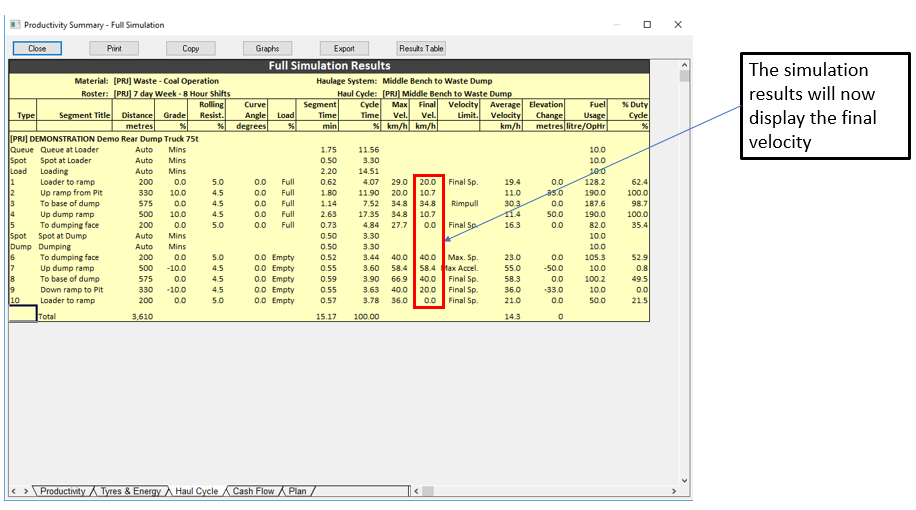The width and height of the screenshot is (916, 510).
Task: Click the horizontal scrollbar left arrow
Action: (417, 491)
